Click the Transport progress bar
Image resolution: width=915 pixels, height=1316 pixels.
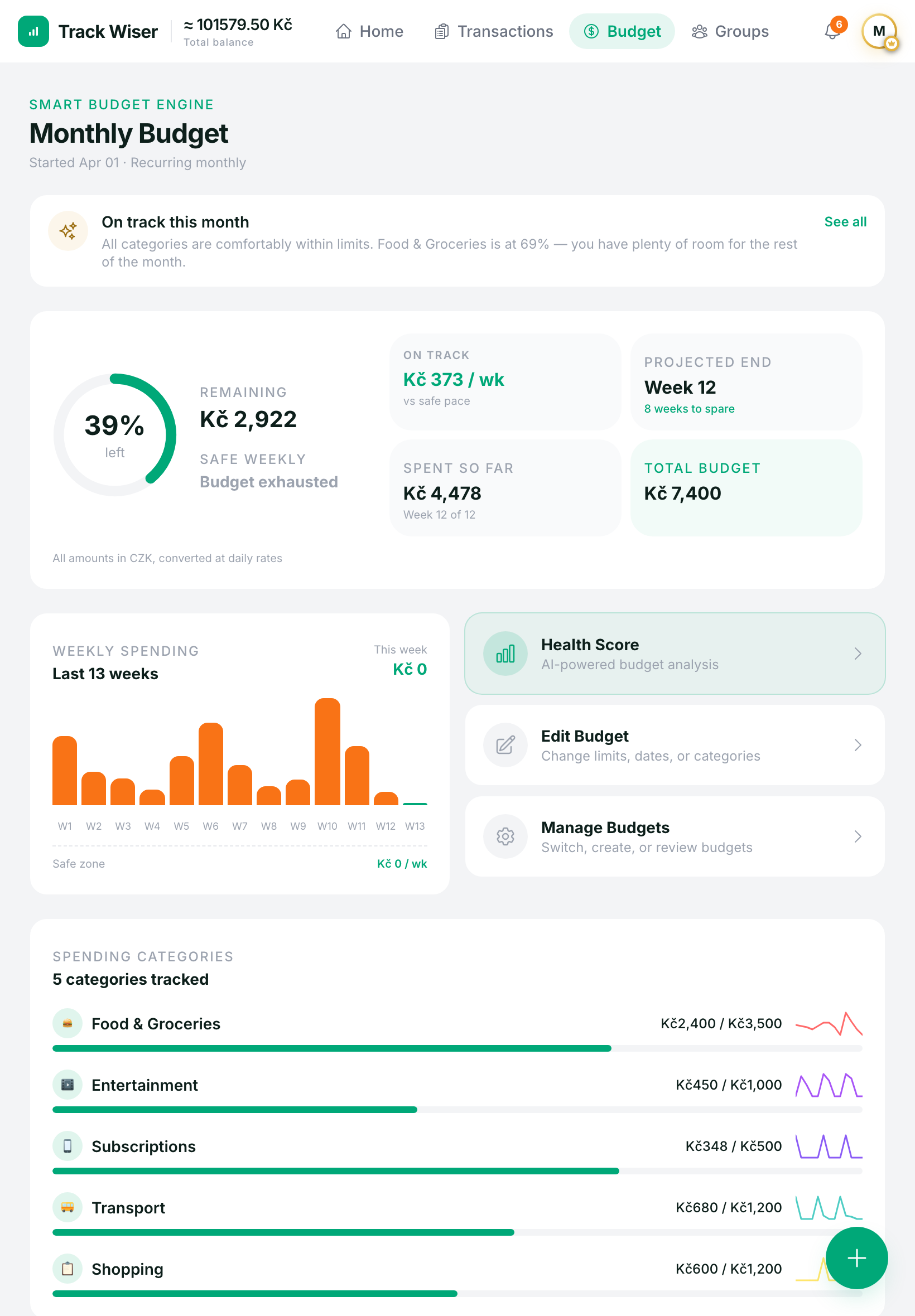(457, 1232)
